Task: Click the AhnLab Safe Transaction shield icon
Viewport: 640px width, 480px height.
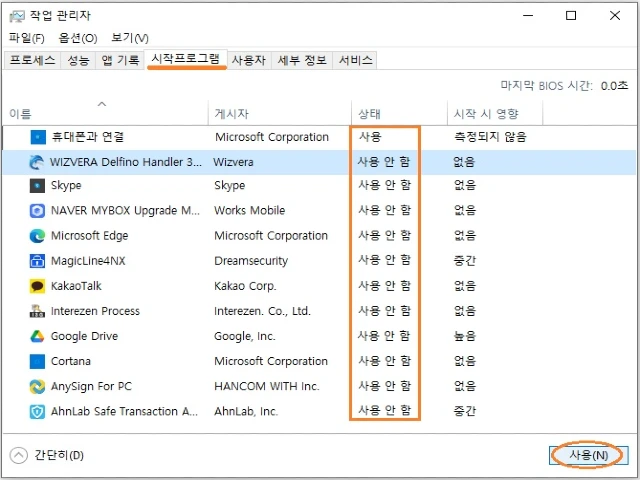Action: click(x=37, y=411)
